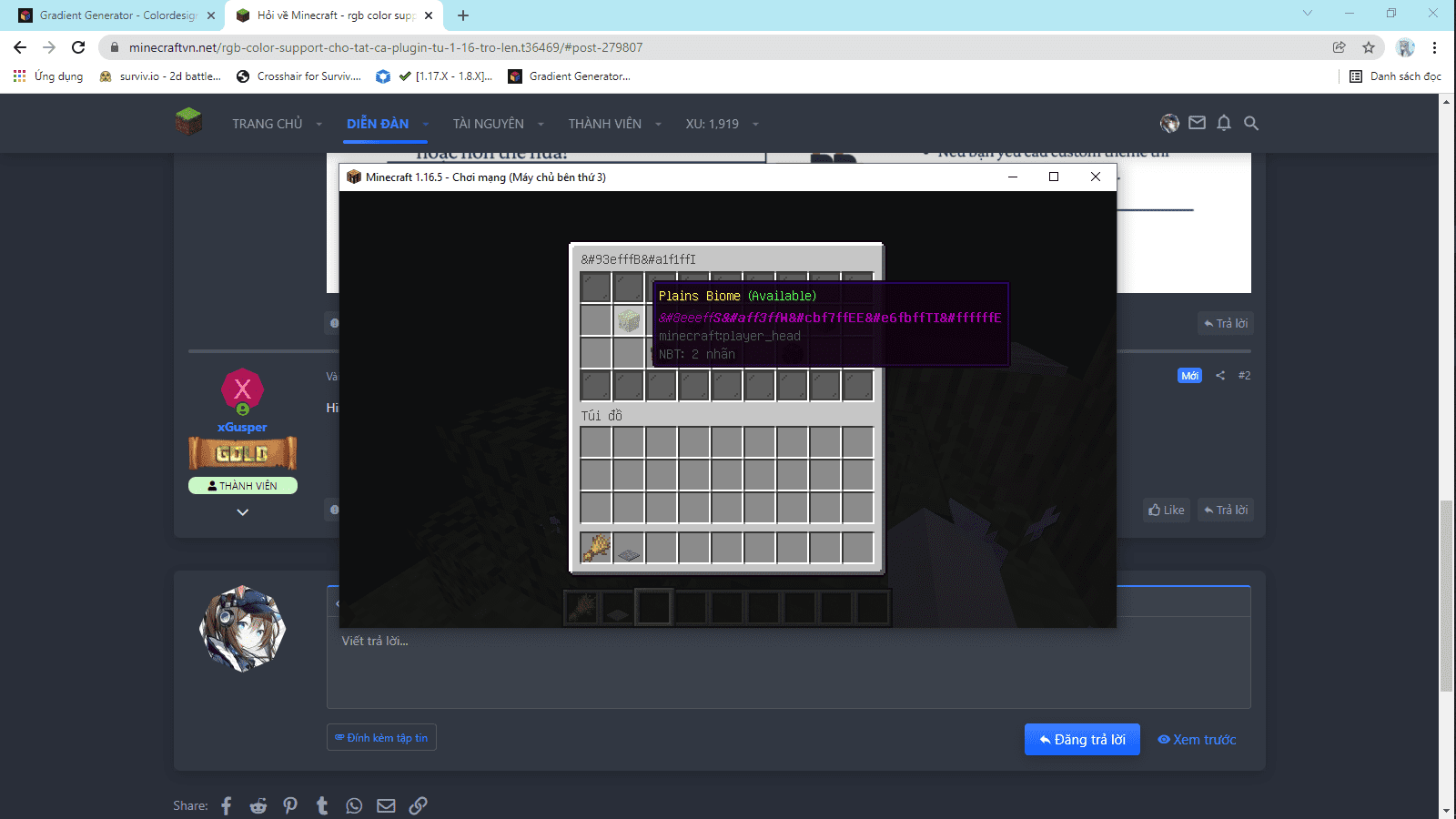Click the page scrollbar down arrow
This screenshot has width=1456, height=819.
[x=1447, y=811]
